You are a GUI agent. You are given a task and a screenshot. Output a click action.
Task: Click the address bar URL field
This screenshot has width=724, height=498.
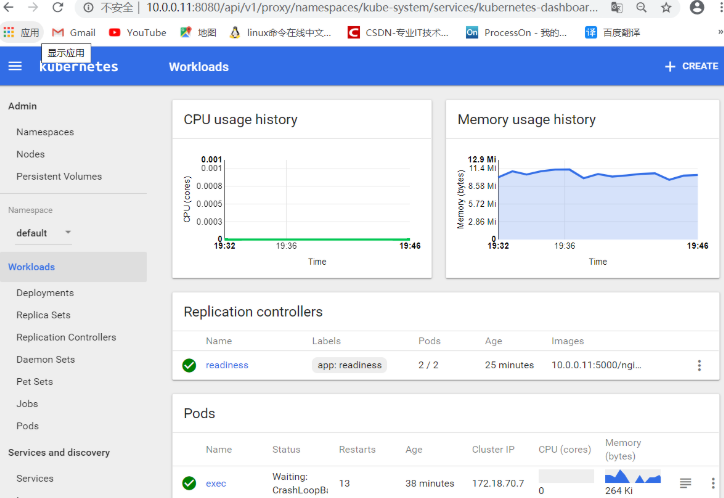[x=372, y=7]
